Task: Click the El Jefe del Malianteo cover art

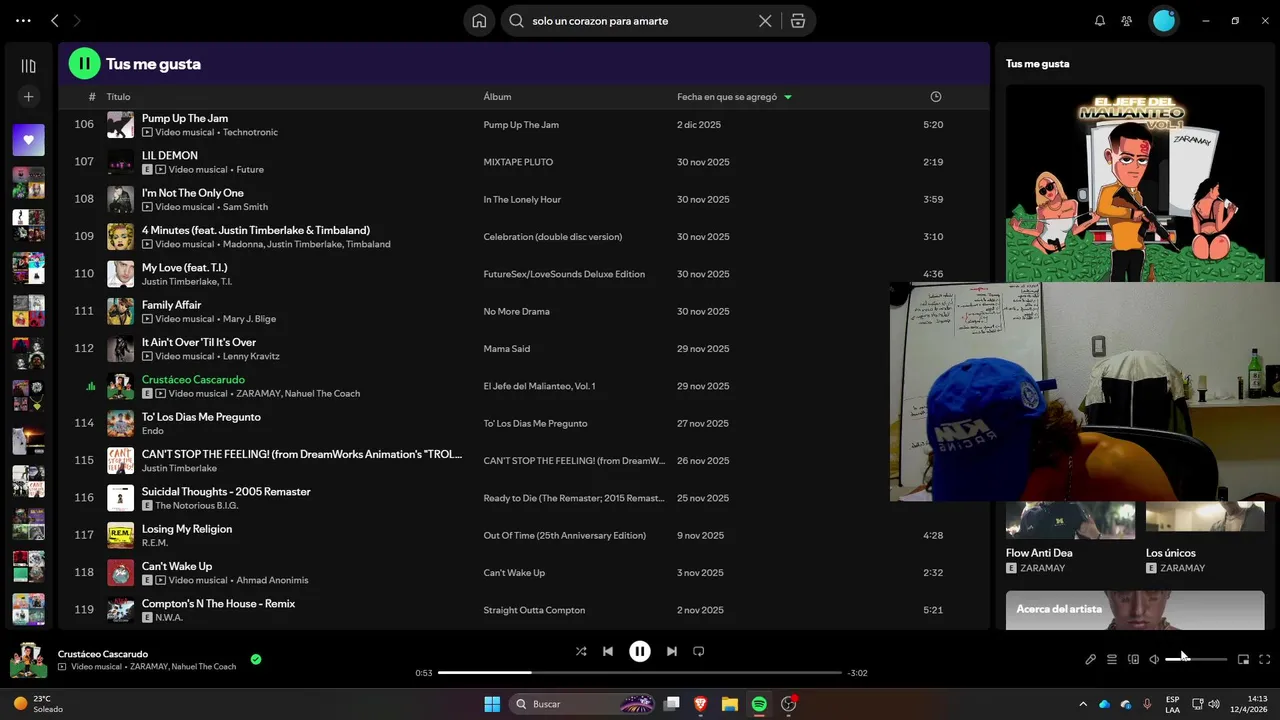Action: point(1135,183)
